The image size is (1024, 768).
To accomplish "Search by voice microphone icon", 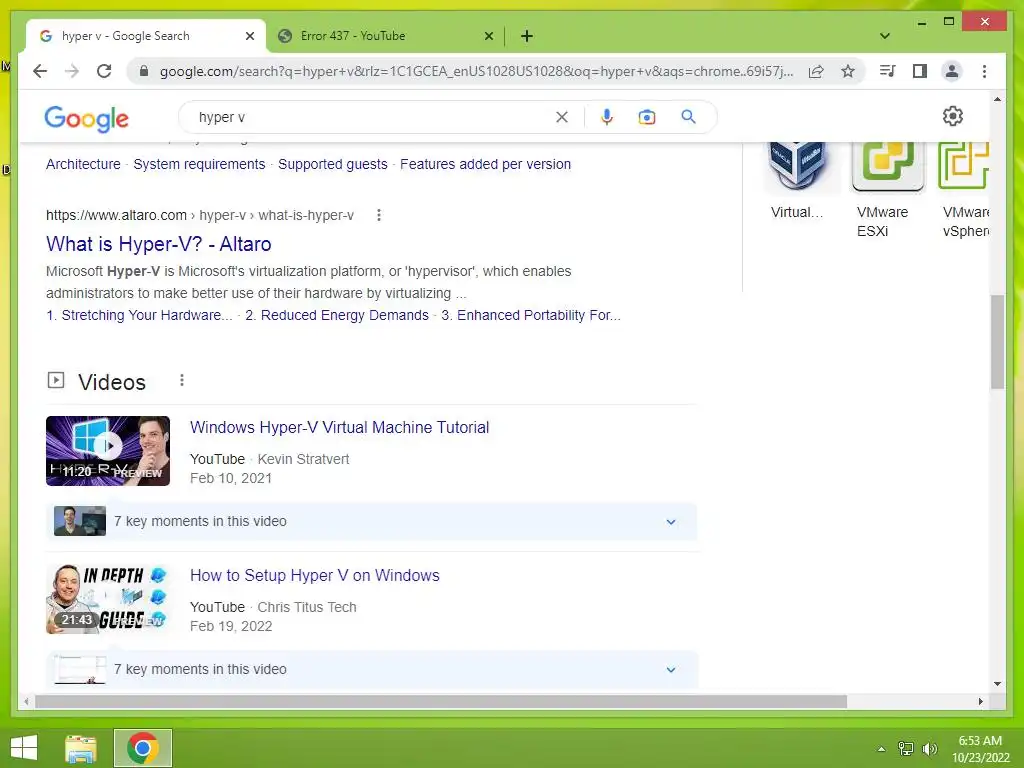I will coord(607,117).
